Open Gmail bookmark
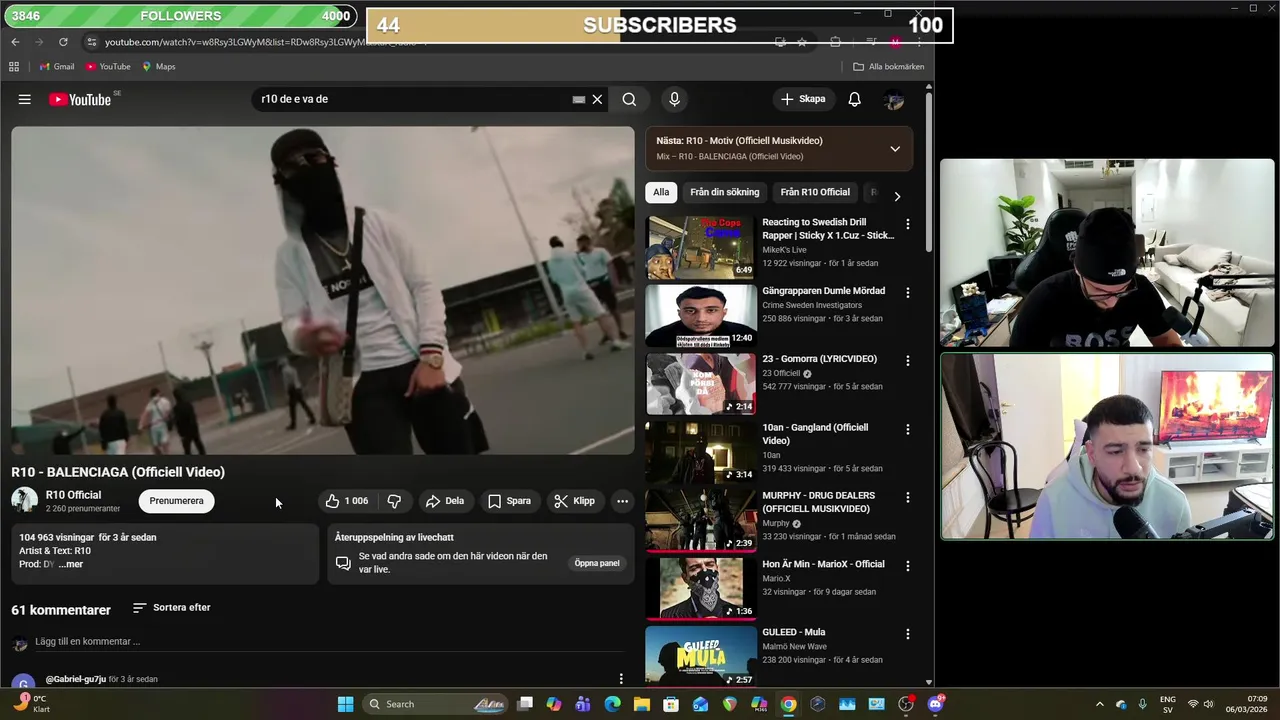The height and width of the screenshot is (720, 1280). 56,67
